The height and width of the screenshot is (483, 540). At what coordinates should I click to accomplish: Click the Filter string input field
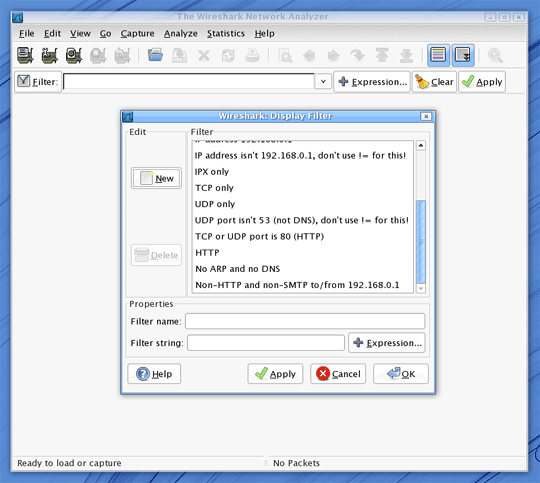click(266, 343)
